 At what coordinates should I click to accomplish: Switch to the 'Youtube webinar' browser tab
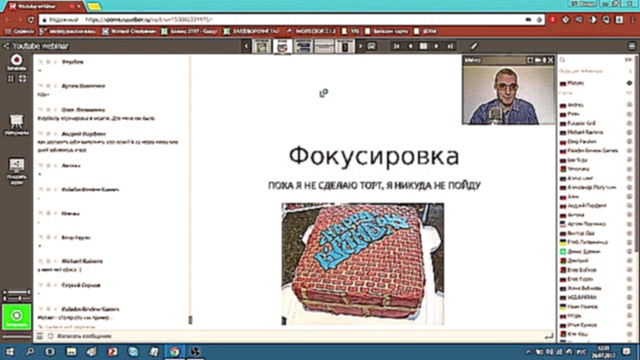tap(45, 6)
